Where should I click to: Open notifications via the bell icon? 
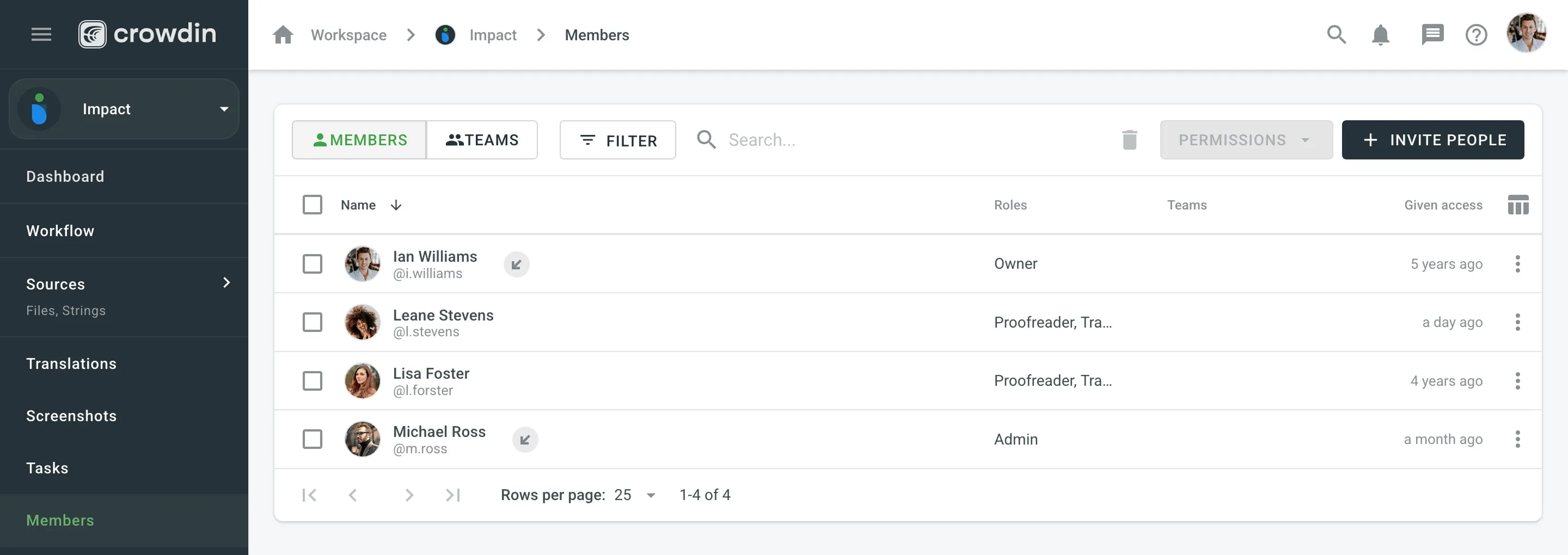pos(1381,35)
